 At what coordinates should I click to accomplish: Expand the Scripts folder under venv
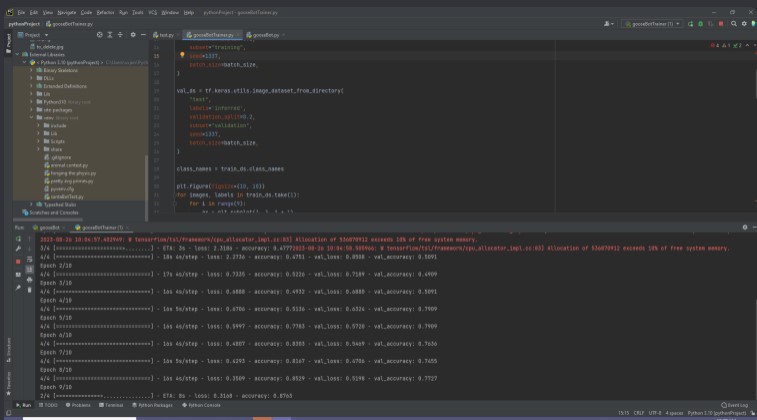[x=39, y=141]
